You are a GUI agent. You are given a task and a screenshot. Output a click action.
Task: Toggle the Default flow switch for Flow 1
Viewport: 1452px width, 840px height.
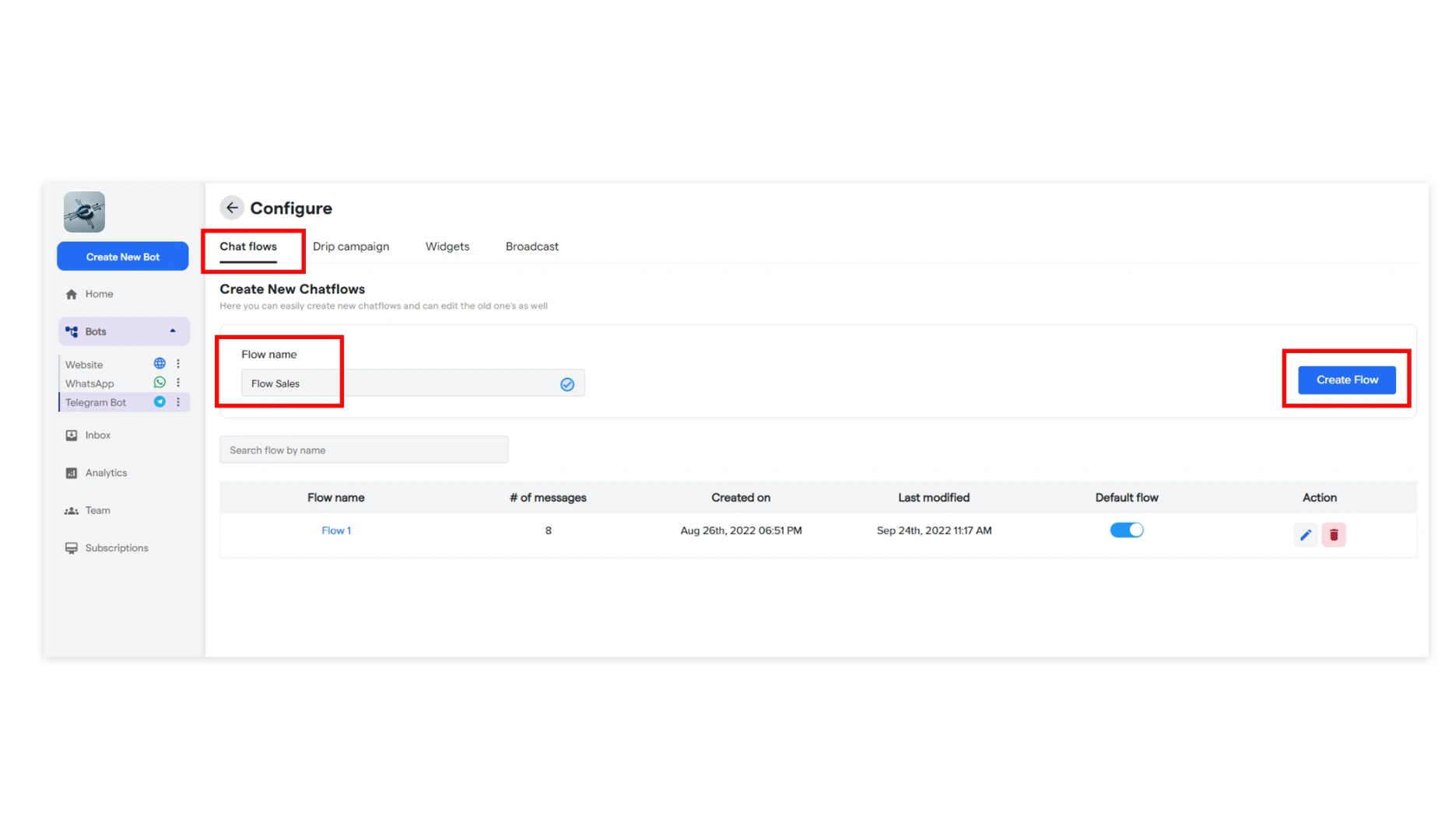click(1127, 530)
